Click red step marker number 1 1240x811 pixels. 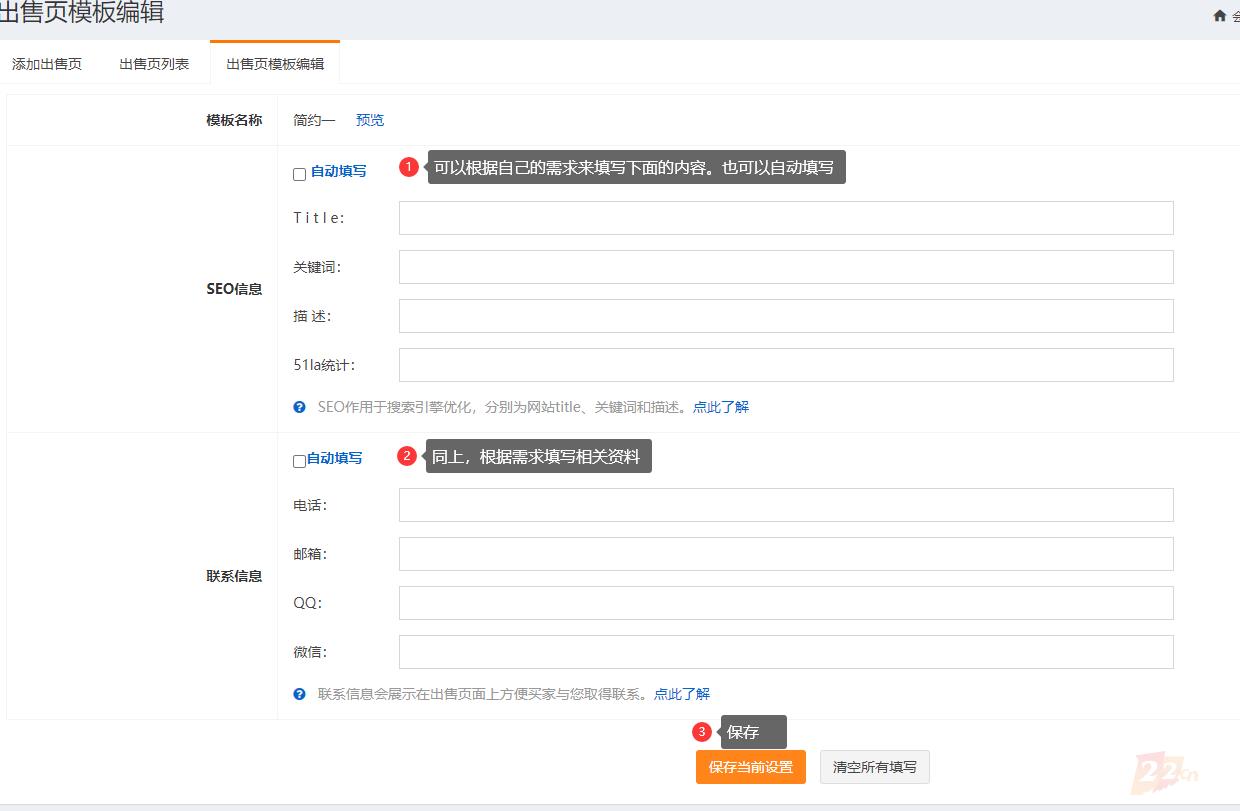click(x=408, y=167)
